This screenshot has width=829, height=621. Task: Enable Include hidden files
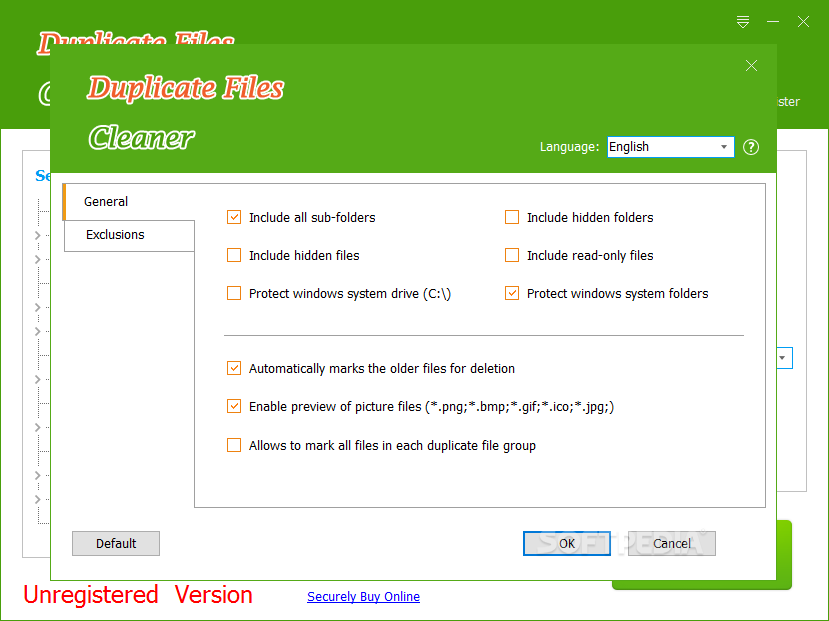[x=234, y=255]
